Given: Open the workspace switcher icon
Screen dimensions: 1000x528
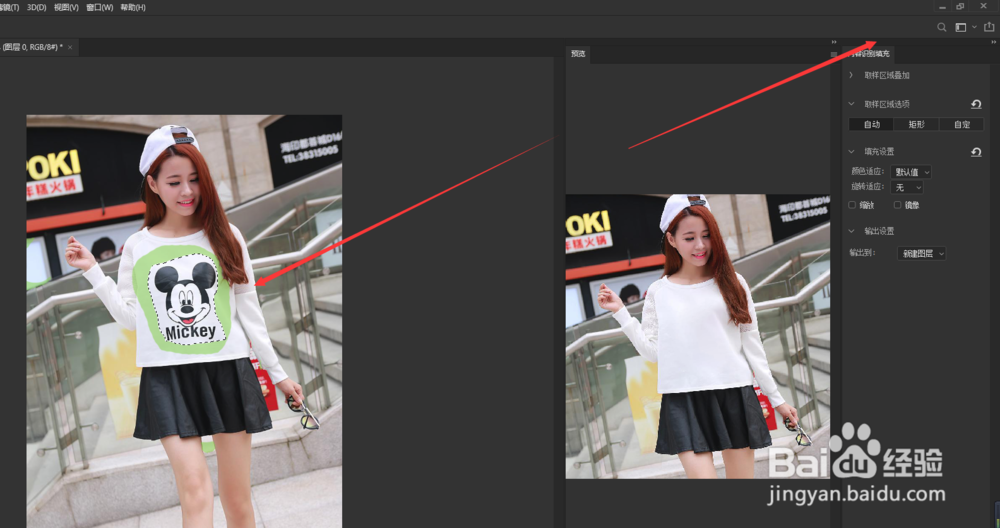Looking at the screenshot, I should (960, 27).
